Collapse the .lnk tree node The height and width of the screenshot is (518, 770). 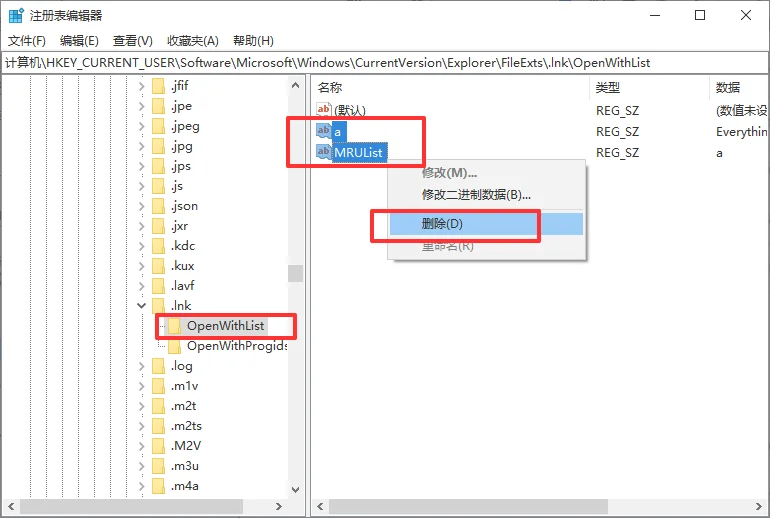141,305
